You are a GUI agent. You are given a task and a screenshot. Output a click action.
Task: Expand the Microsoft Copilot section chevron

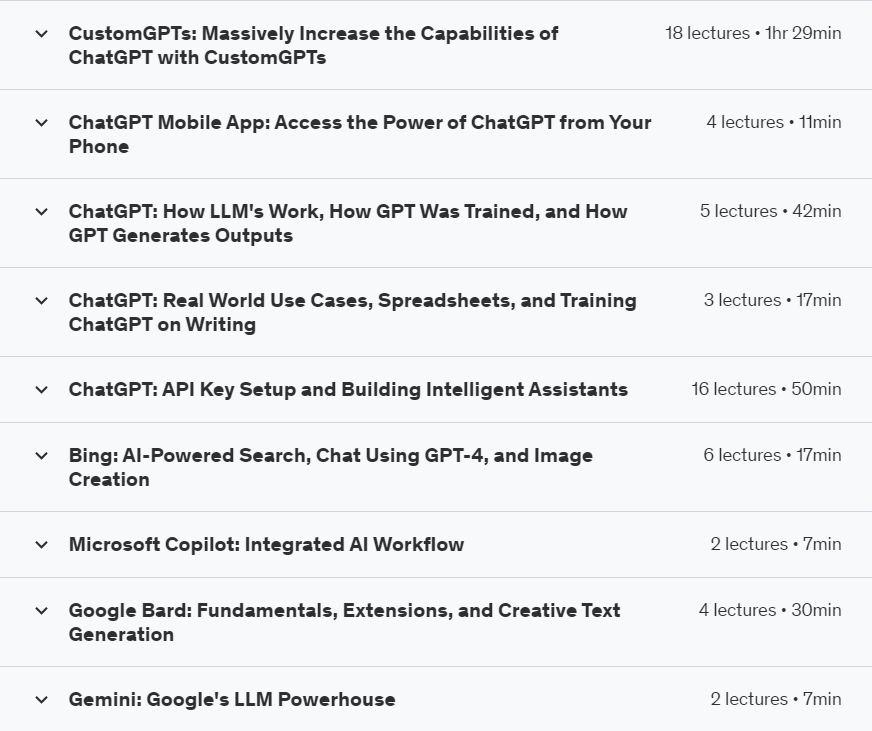42,545
